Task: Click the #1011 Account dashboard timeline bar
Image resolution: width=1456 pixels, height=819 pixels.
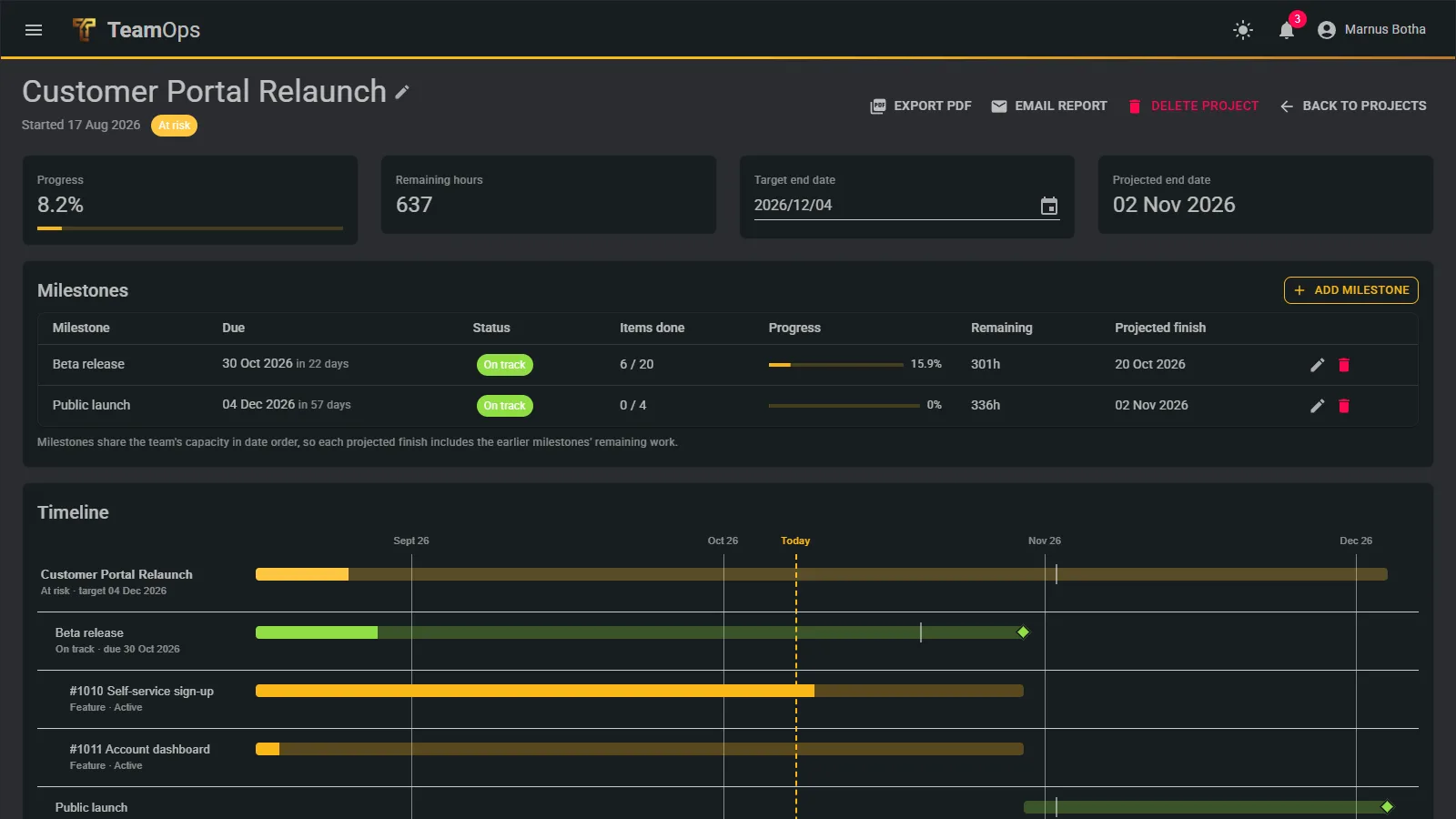Action: coord(640,749)
